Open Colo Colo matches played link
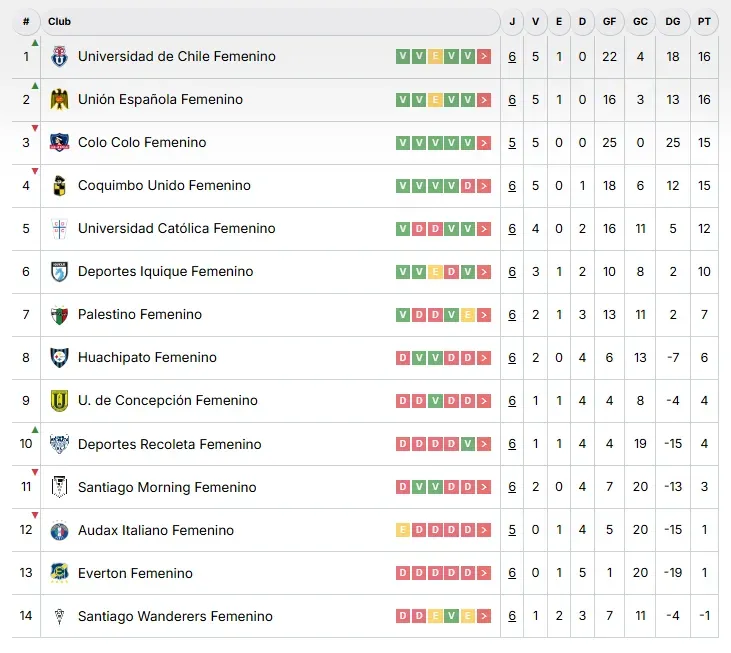 (x=512, y=143)
